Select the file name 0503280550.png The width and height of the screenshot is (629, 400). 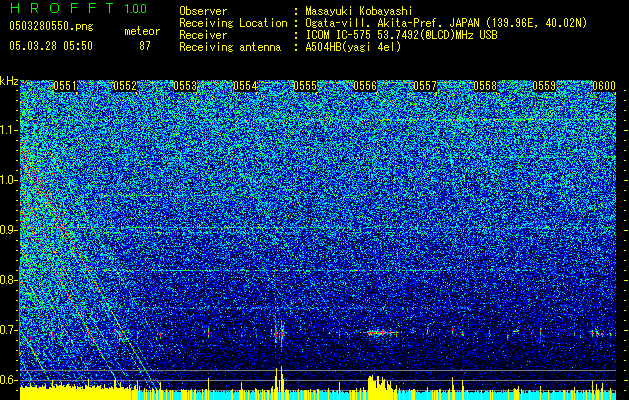click(51, 27)
